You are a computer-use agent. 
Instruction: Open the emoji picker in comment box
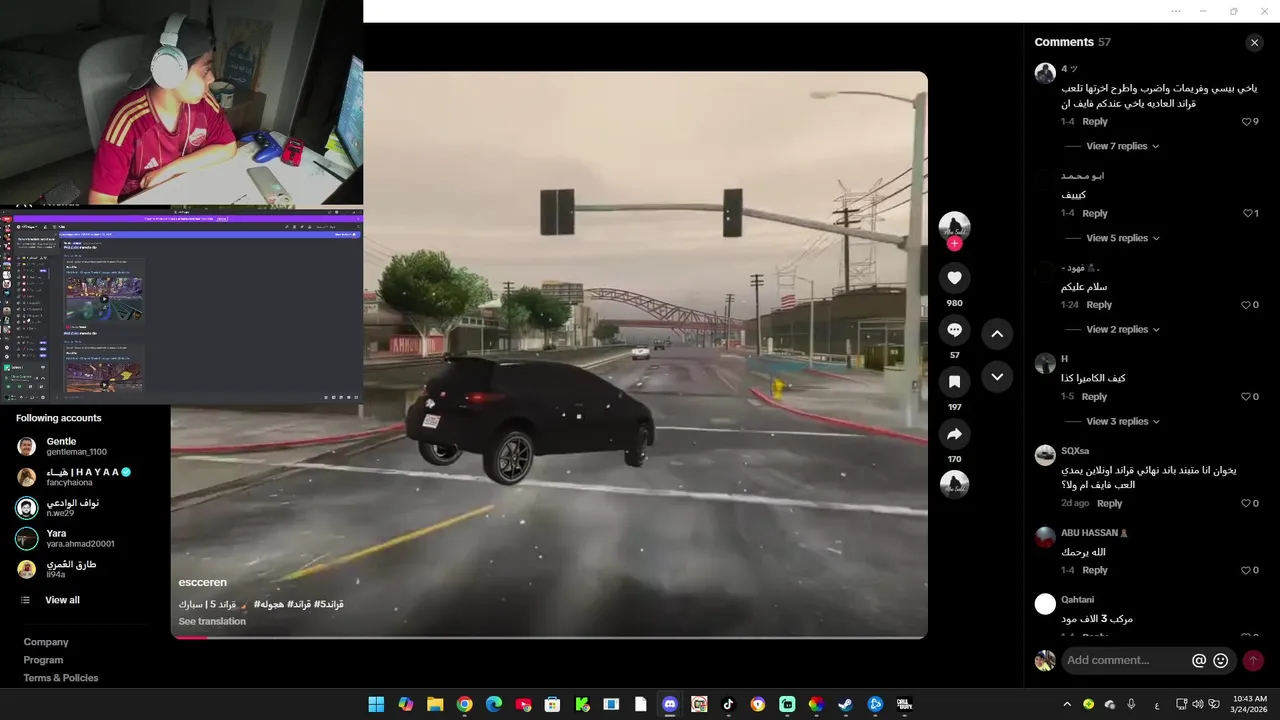1220,660
